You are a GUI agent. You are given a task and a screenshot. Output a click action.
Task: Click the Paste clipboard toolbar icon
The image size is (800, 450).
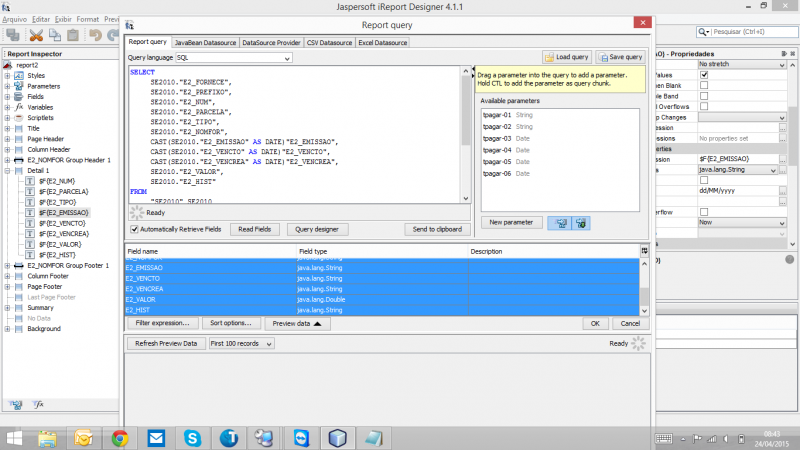(73, 35)
